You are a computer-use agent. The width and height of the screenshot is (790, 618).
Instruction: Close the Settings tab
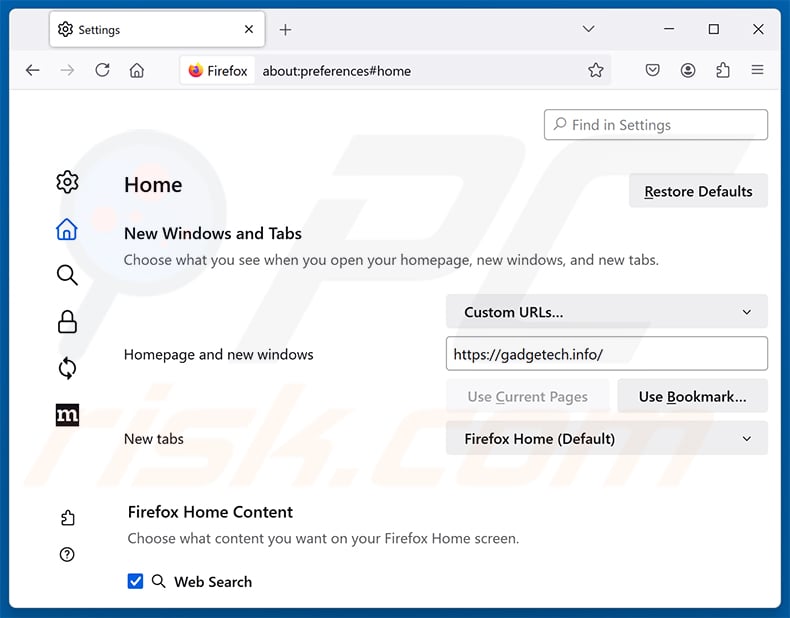(x=249, y=29)
